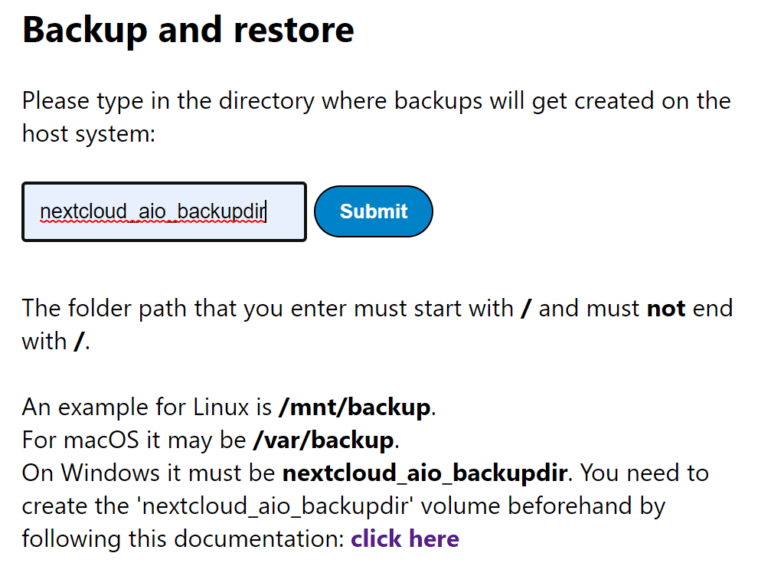Screen dimensions: 771x576
Task: Click the 'An example for' text
Action: (96, 407)
